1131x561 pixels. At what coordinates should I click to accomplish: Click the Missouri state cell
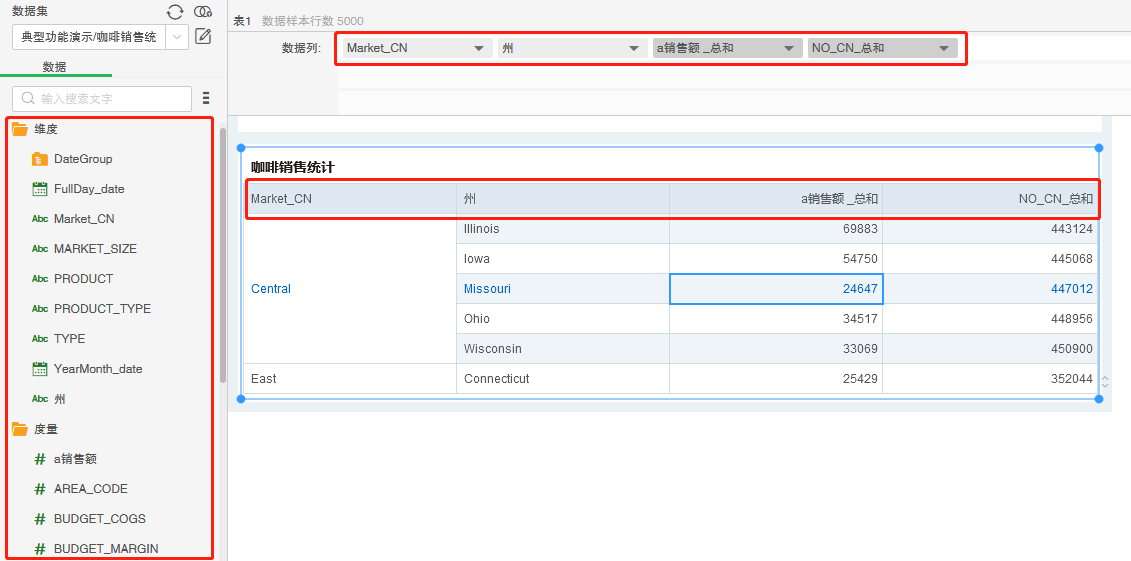point(487,289)
